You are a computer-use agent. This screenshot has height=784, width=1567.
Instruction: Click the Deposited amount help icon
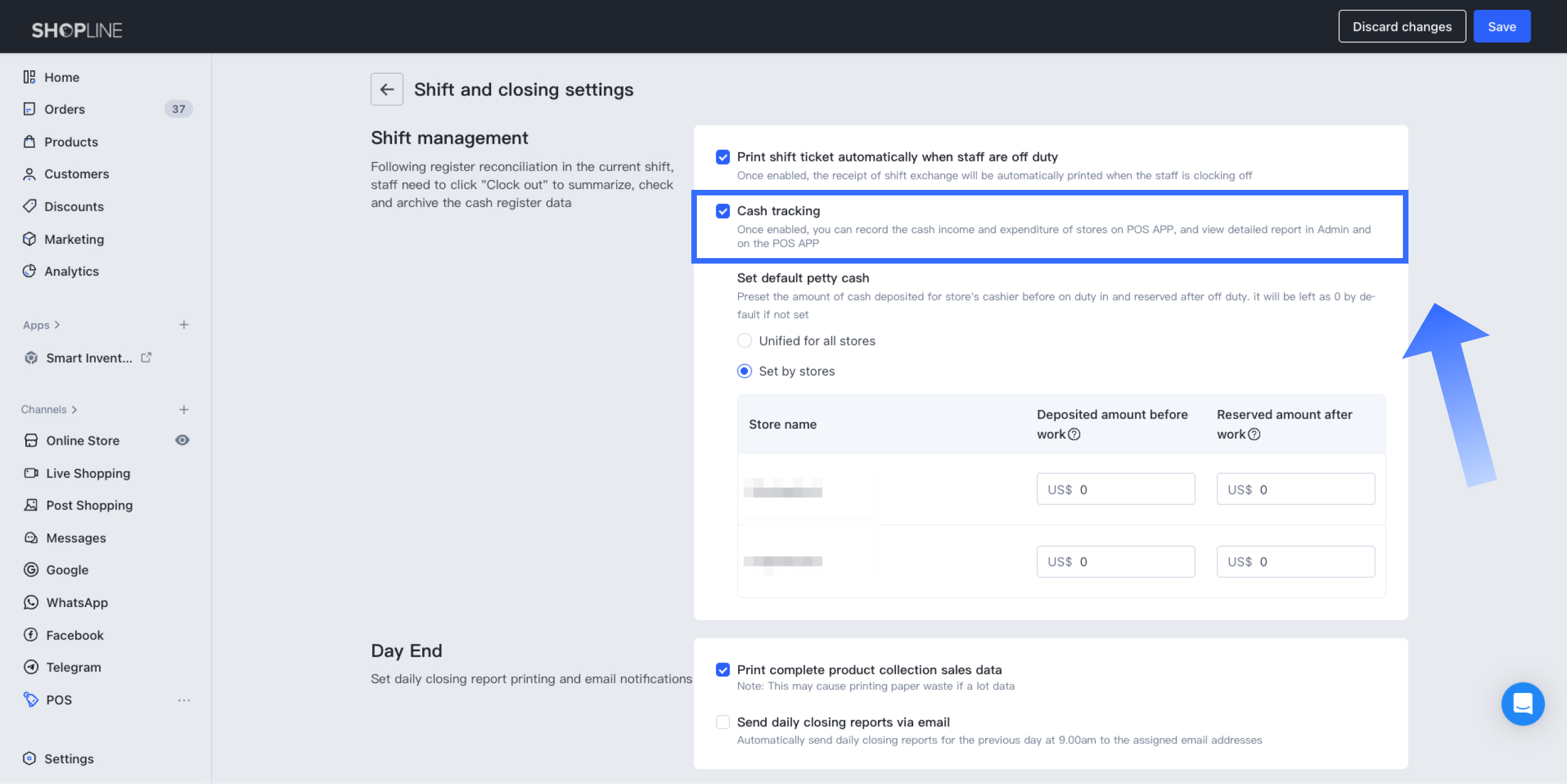click(x=1074, y=434)
